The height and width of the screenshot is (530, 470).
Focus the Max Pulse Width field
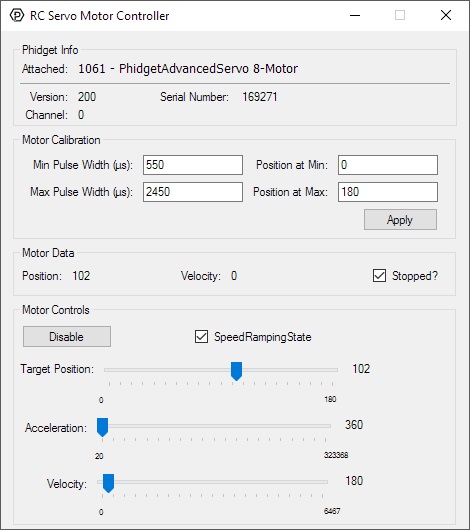pos(193,192)
